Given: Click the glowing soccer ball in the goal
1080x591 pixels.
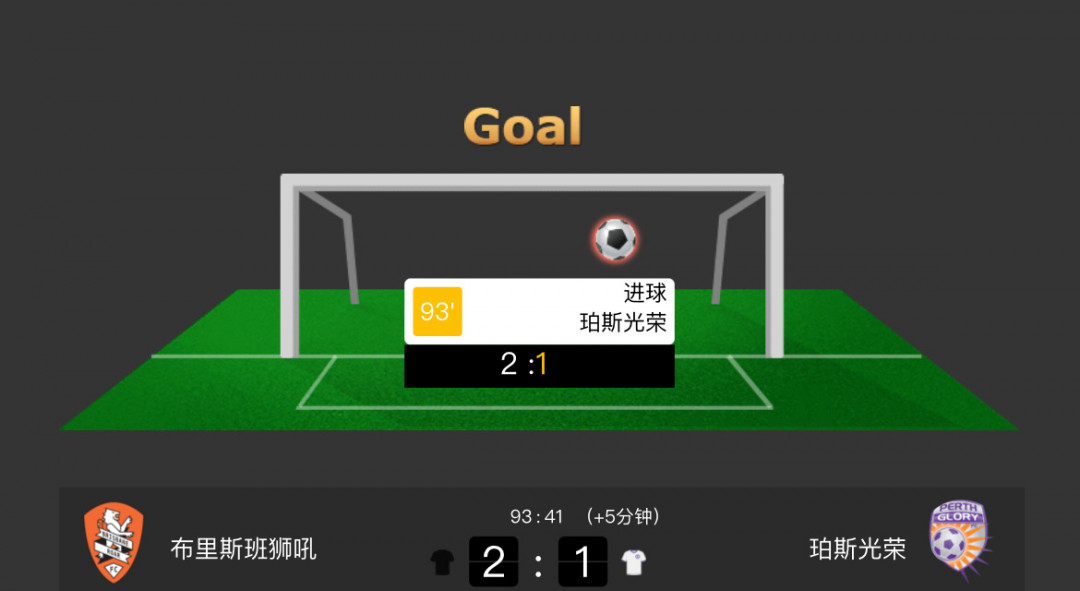Looking at the screenshot, I should pyautogui.click(x=616, y=239).
